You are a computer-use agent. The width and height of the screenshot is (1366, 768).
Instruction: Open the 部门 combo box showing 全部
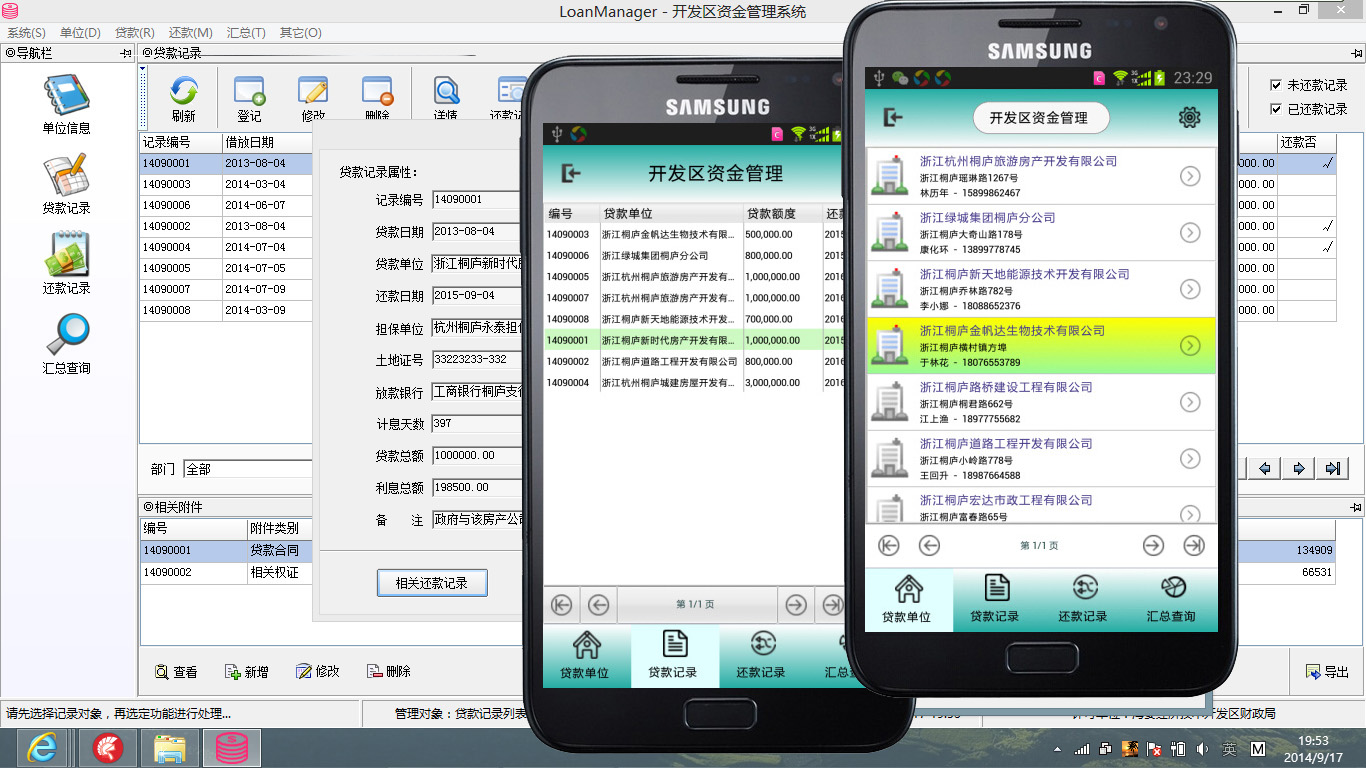pos(248,468)
